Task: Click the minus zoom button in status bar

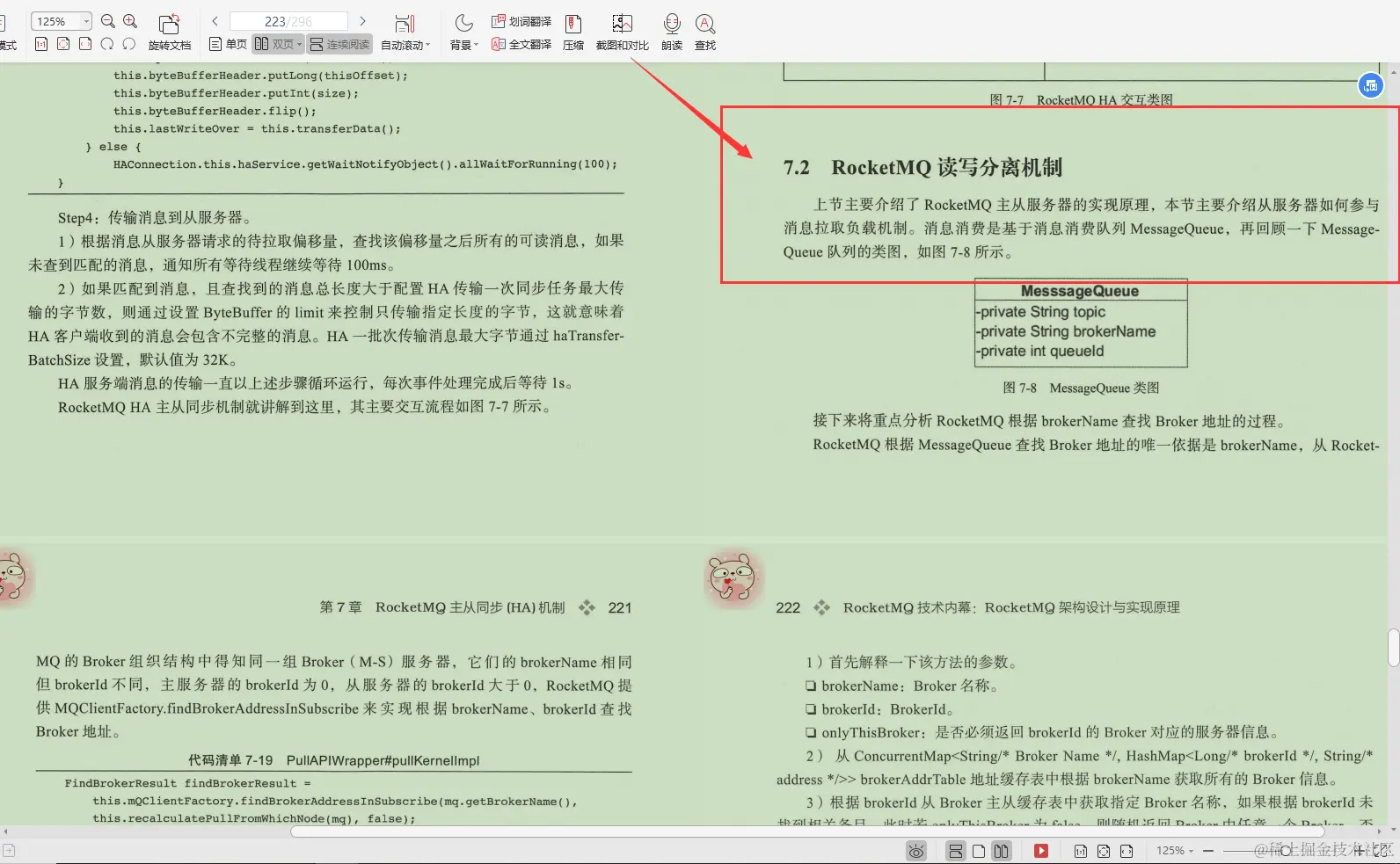Action: click(1208, 851)
